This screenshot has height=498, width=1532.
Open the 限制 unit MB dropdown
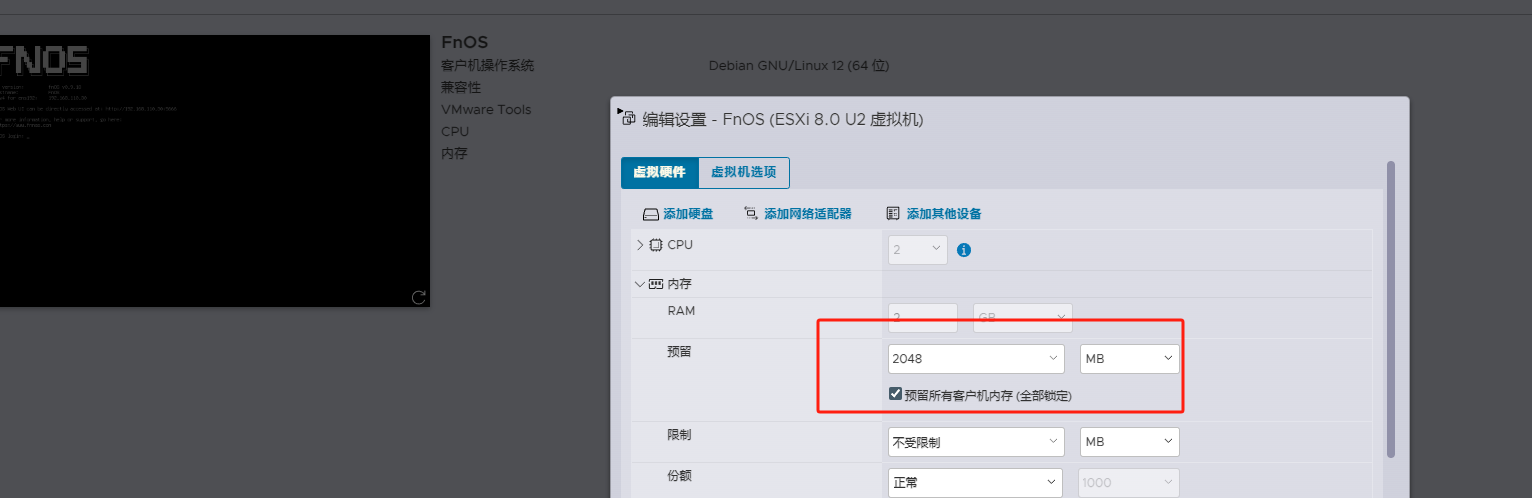click(x=1130, y=442)
